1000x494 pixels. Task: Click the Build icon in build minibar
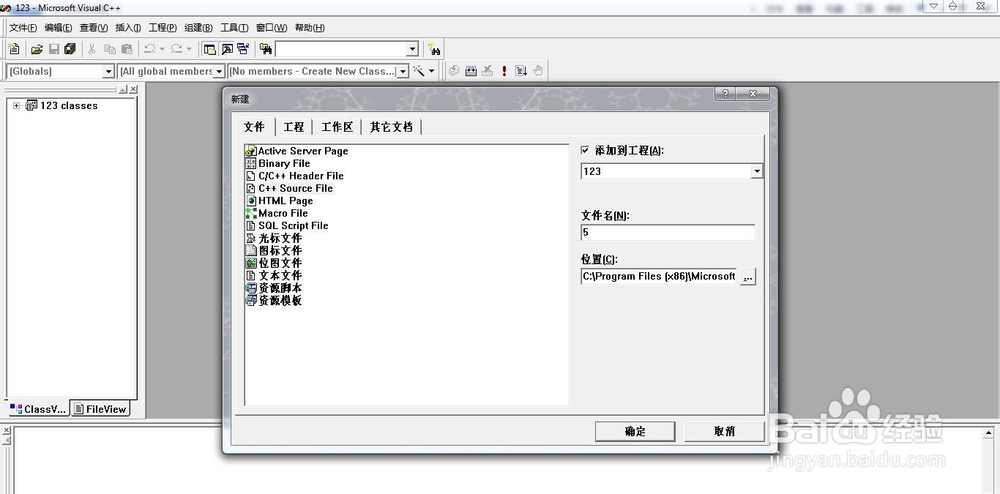coord(471,71)
